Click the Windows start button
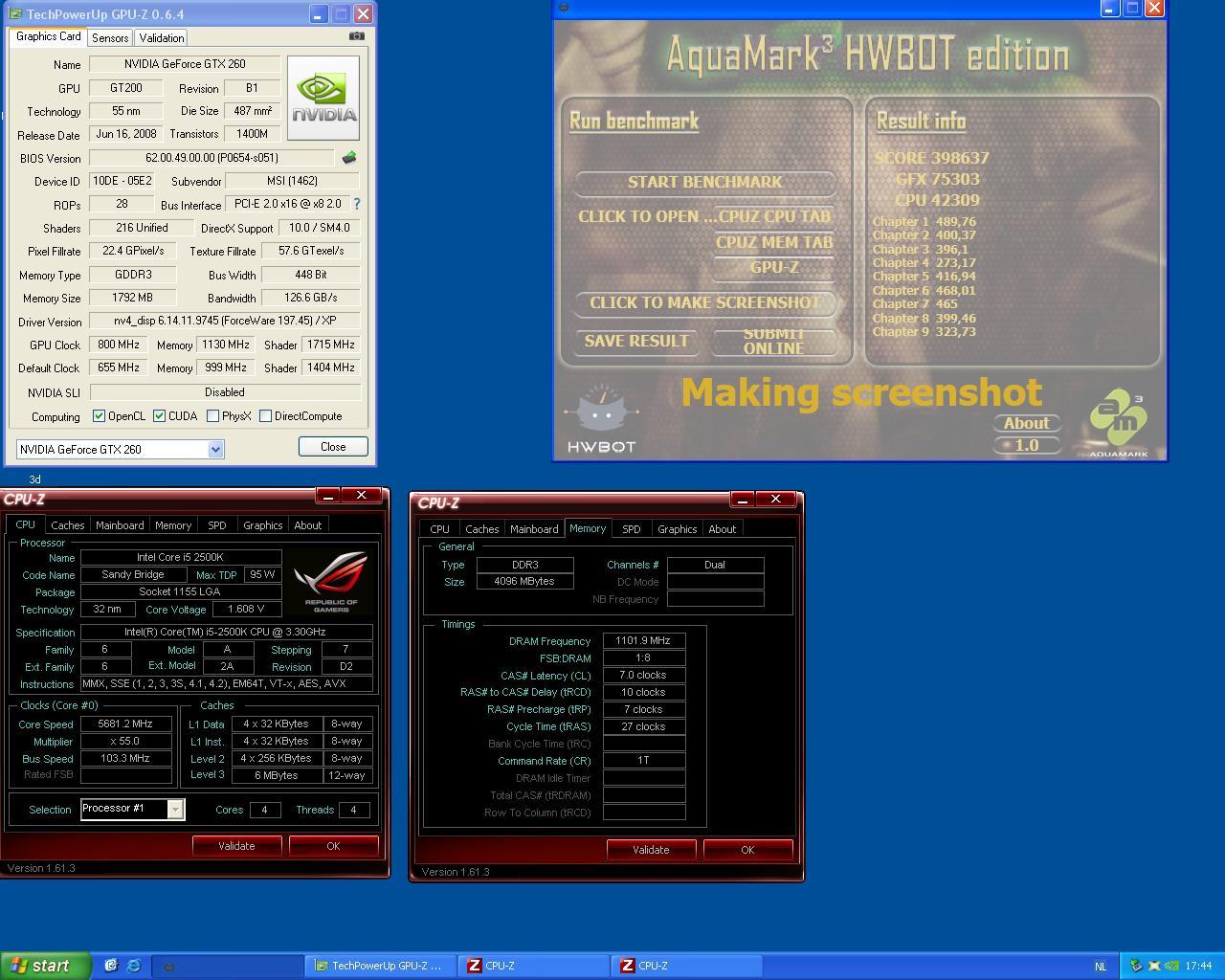Viewport: 1225px width, 980px height. pos(46,966)
